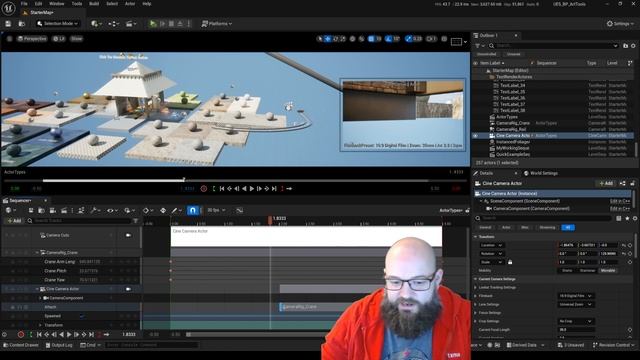Toggle the Scale lock icon
The height and width of the screenshot is (360, 640).
pyautogui.click(x=510, y=262)
